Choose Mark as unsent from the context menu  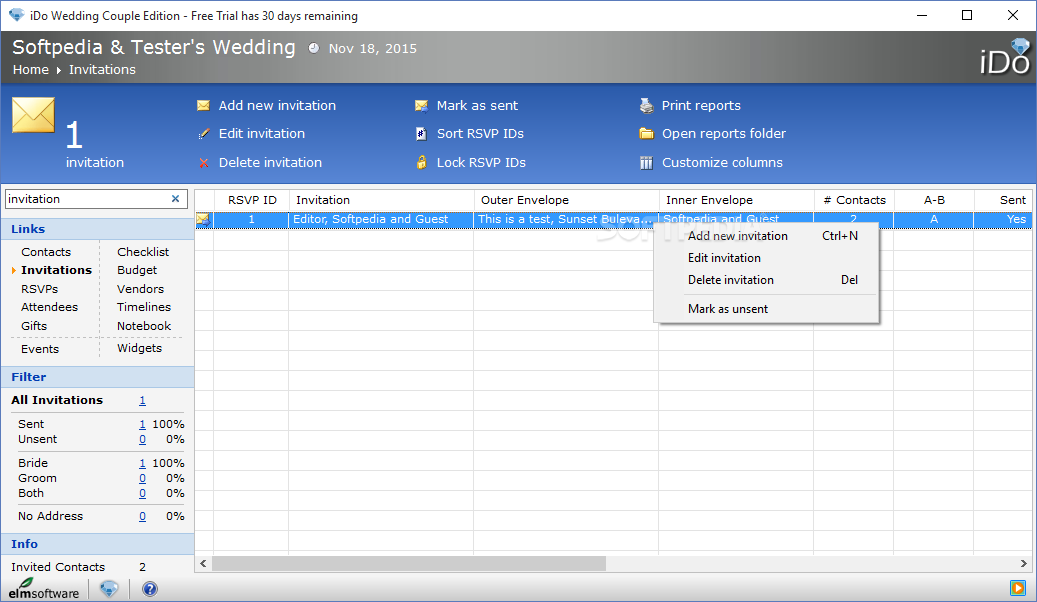[x=766, y=308]
